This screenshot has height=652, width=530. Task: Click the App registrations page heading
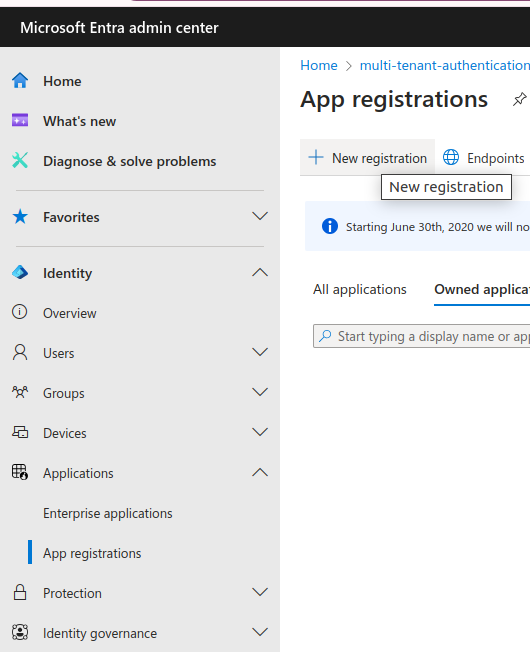click(x=394, y=99)
